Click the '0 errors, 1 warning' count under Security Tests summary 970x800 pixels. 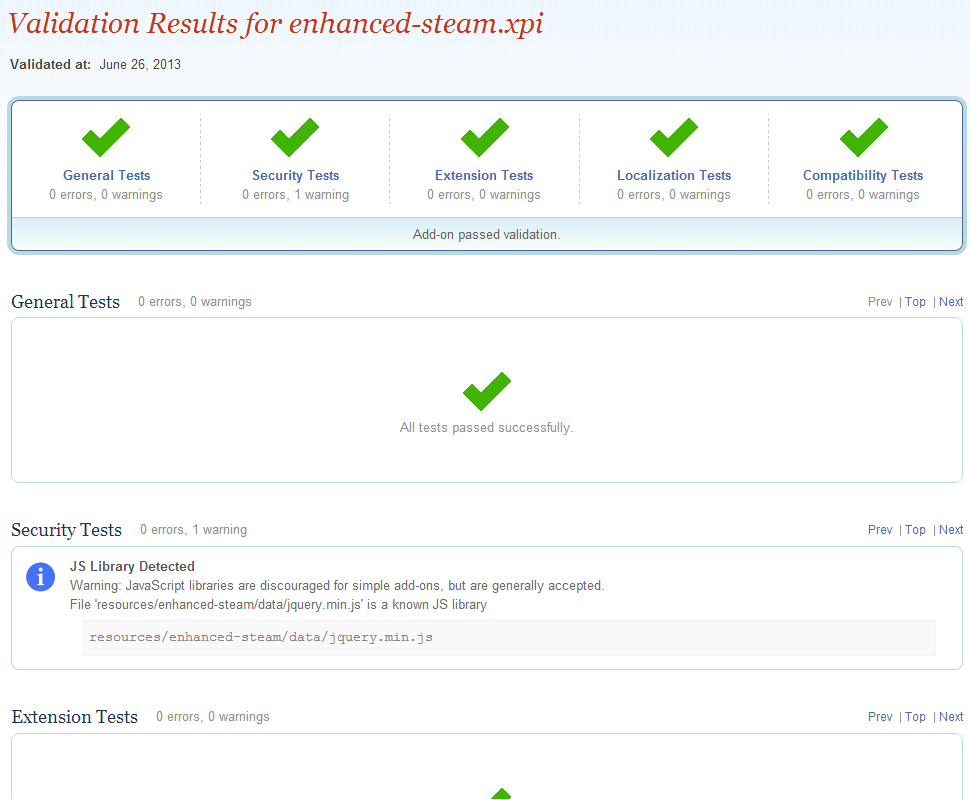point(296,195)
